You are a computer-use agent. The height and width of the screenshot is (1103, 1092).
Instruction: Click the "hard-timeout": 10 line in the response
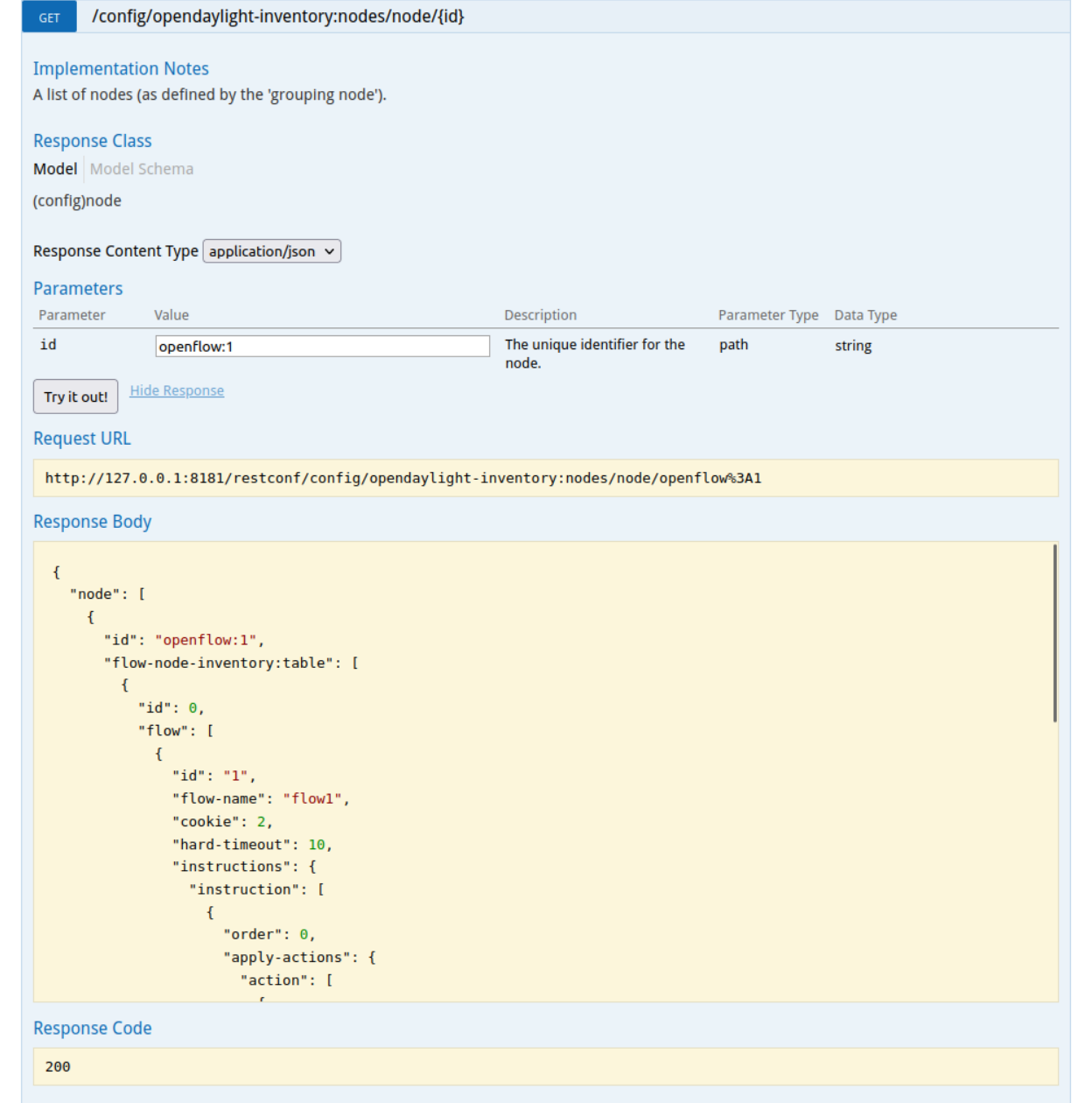(252, 844)
